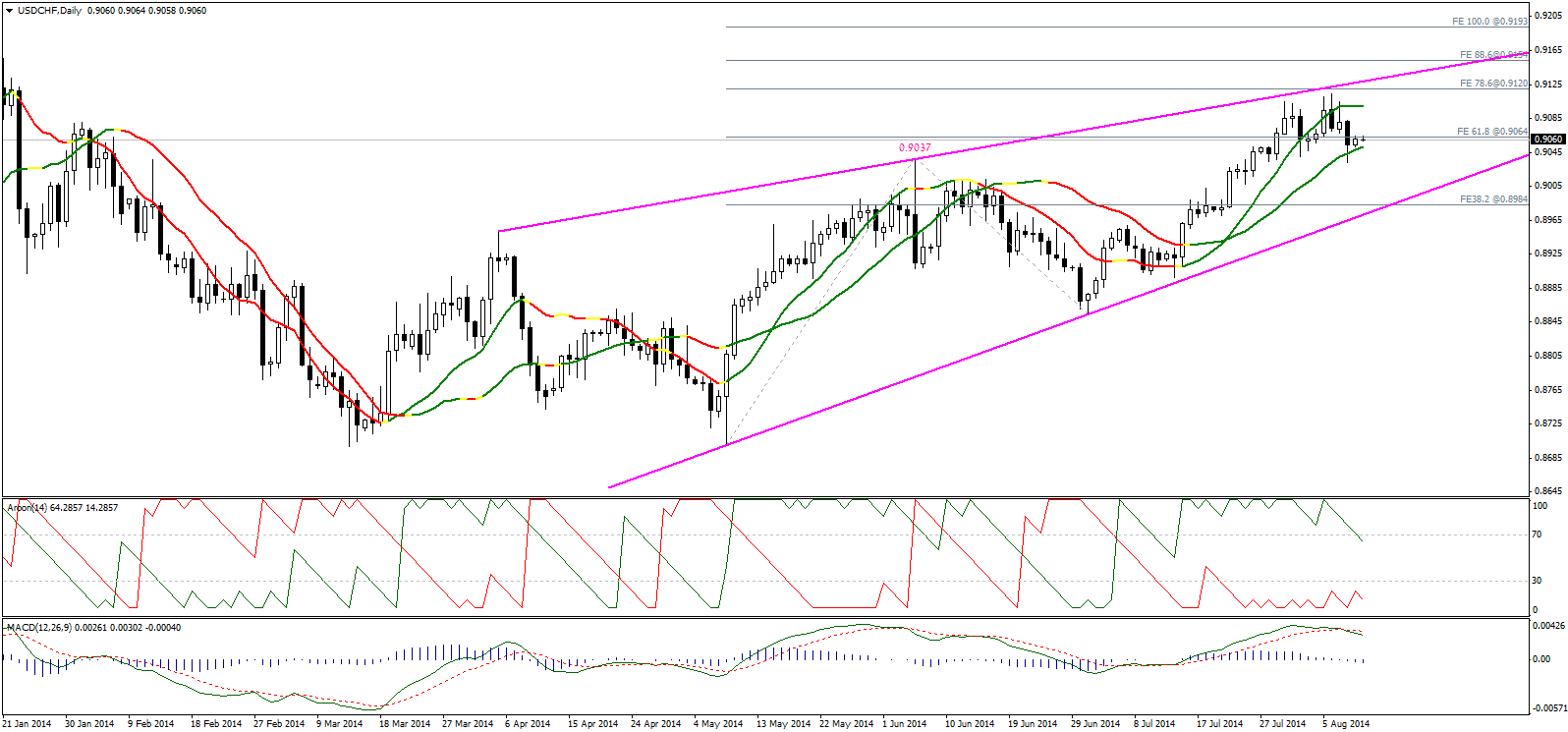1568x732 pixels.
Task: Click the 15 Apr 2014 date label
Action: point(593,724)
